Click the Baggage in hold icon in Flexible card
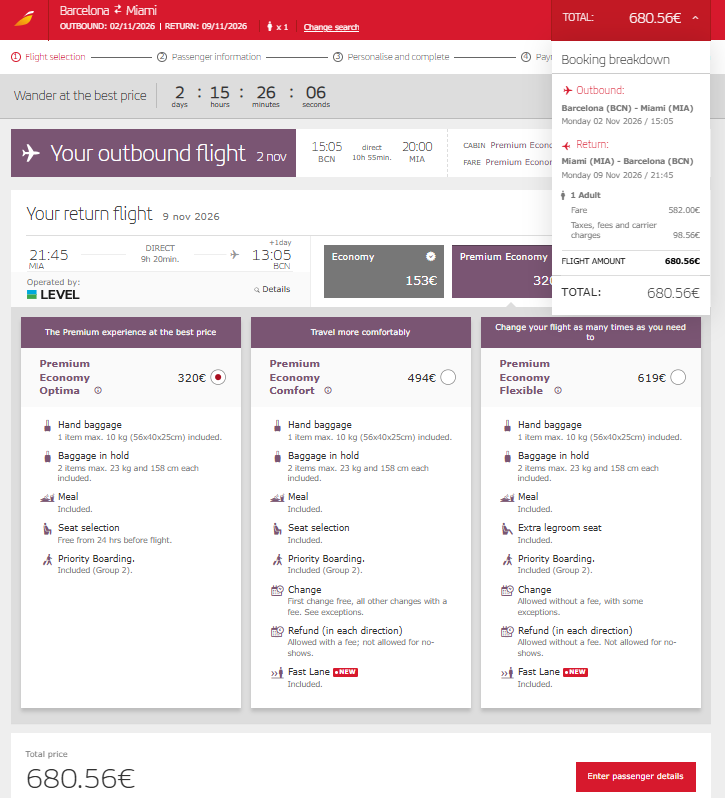Image resolution: width=725 pixels, height=798 pixels. pos(507,457)
